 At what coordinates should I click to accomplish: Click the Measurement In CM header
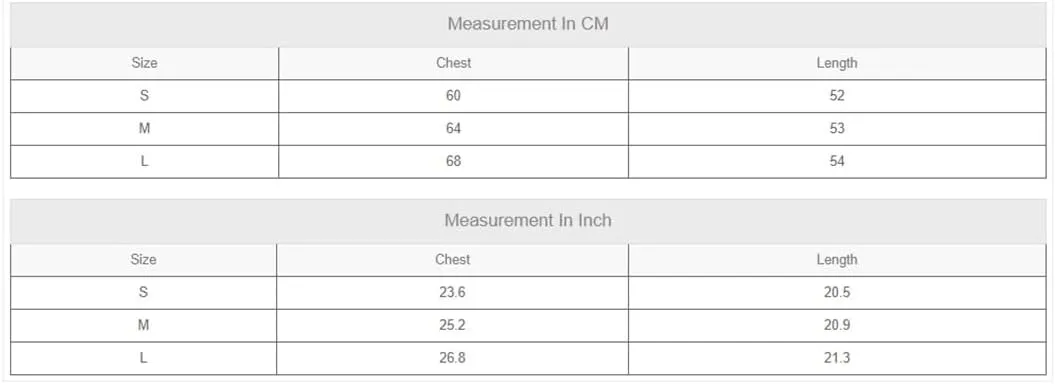point(528,24)
